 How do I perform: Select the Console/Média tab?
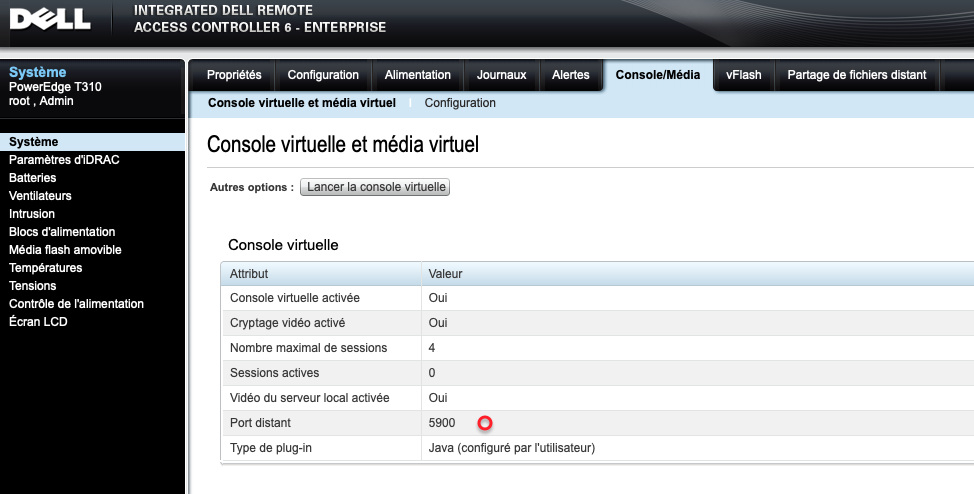[658, 75]
